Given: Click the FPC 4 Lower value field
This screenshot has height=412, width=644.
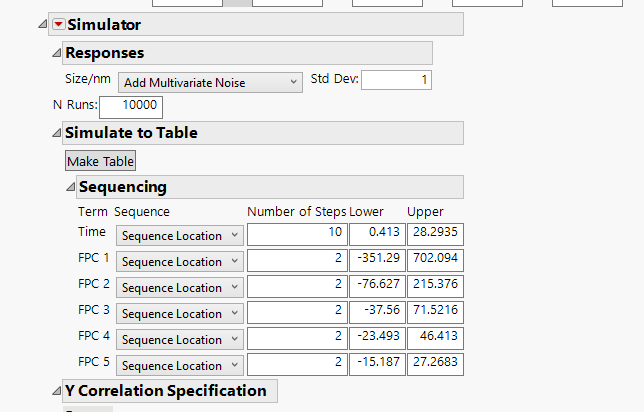Looking at the screenshot, I should pos(374,339).
